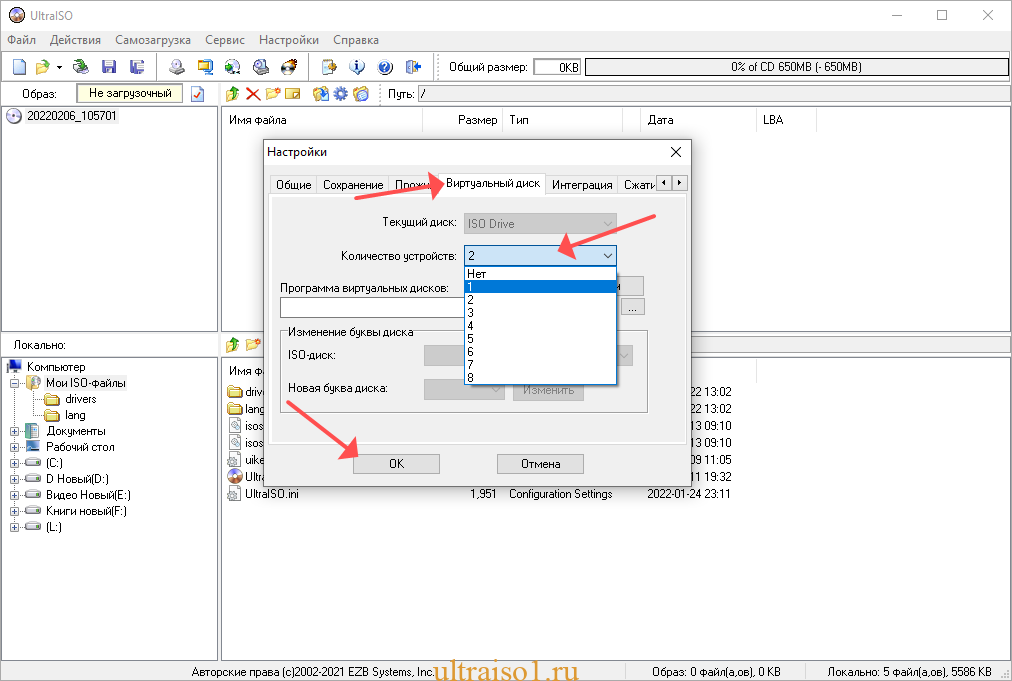
Task: Expand the Open icon's dropdown arrow
Action: coord(59,67)
